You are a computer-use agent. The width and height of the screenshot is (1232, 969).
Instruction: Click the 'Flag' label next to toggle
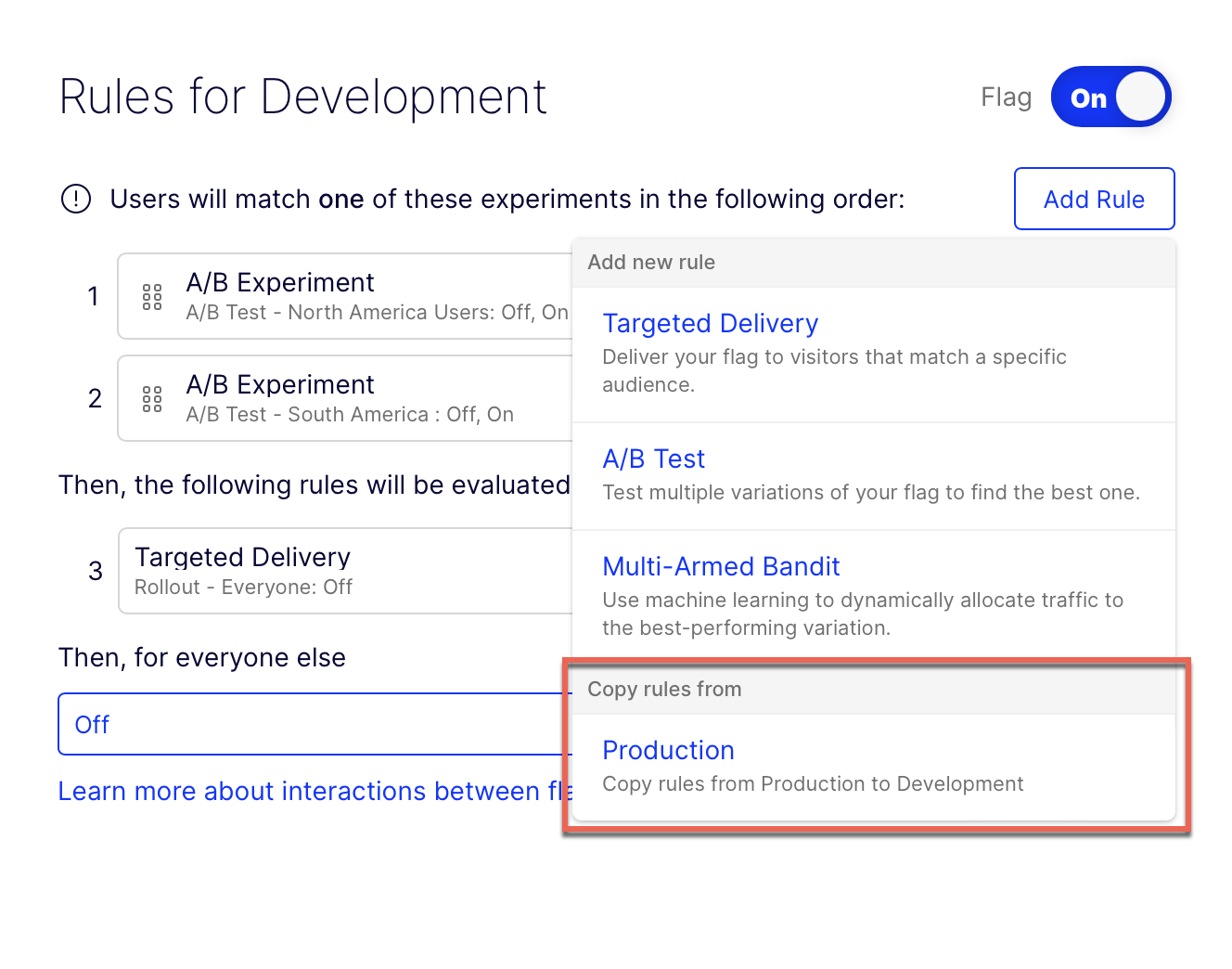[x=1007, y=97]
